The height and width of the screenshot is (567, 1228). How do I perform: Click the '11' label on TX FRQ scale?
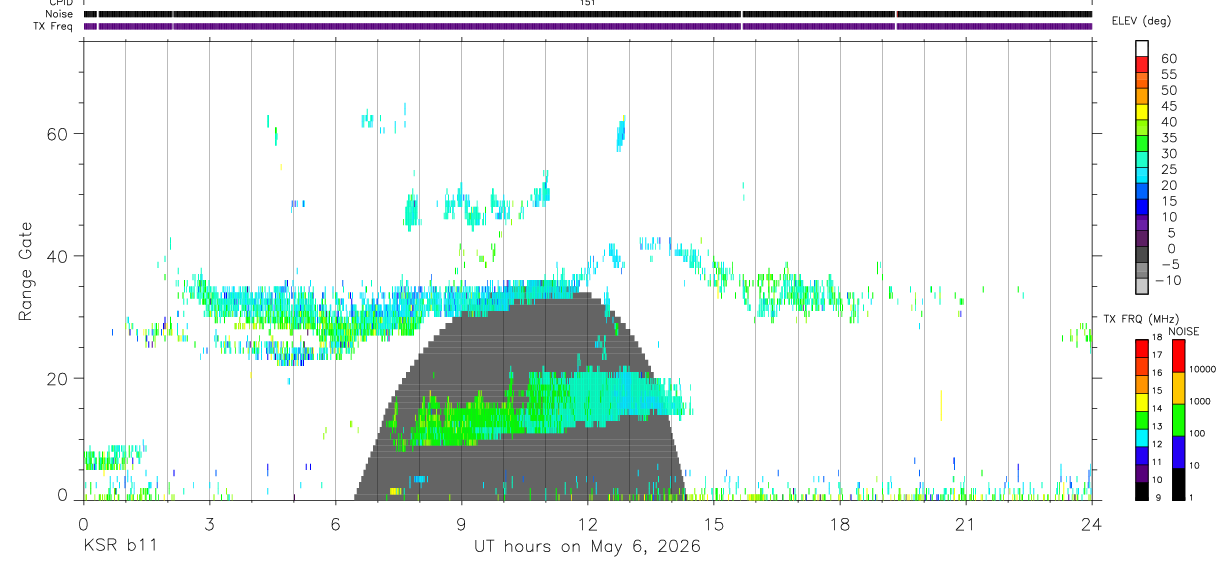pos(1156,462)
